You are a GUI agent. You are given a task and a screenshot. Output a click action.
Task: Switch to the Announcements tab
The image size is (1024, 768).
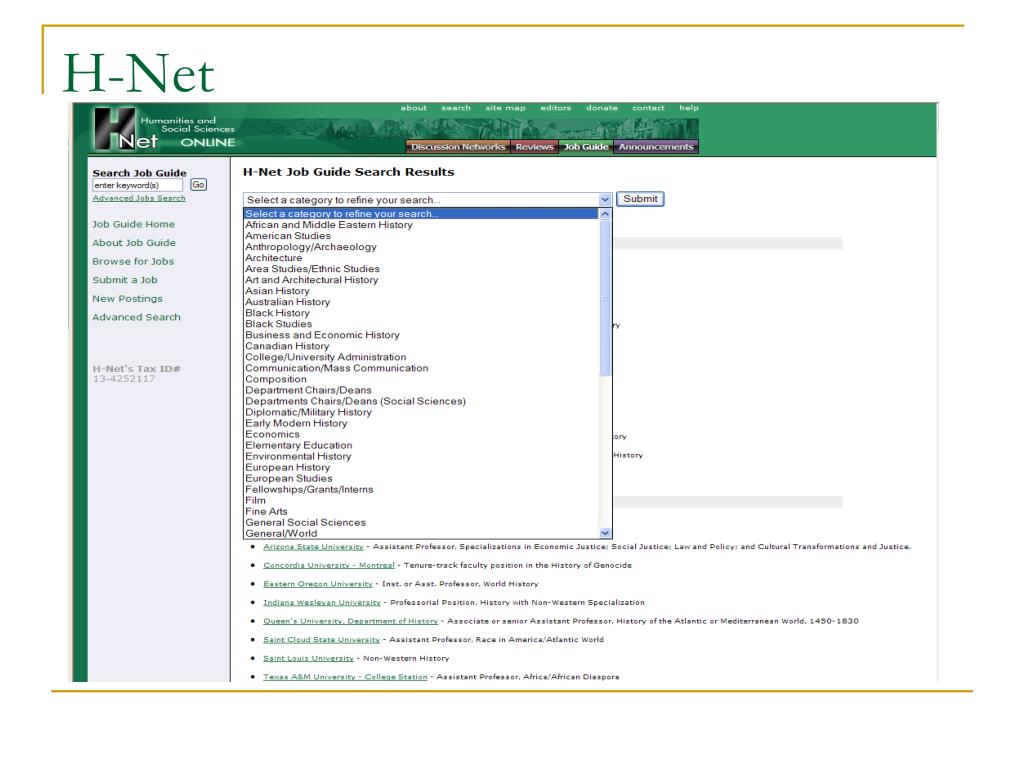tap(656, 147)
